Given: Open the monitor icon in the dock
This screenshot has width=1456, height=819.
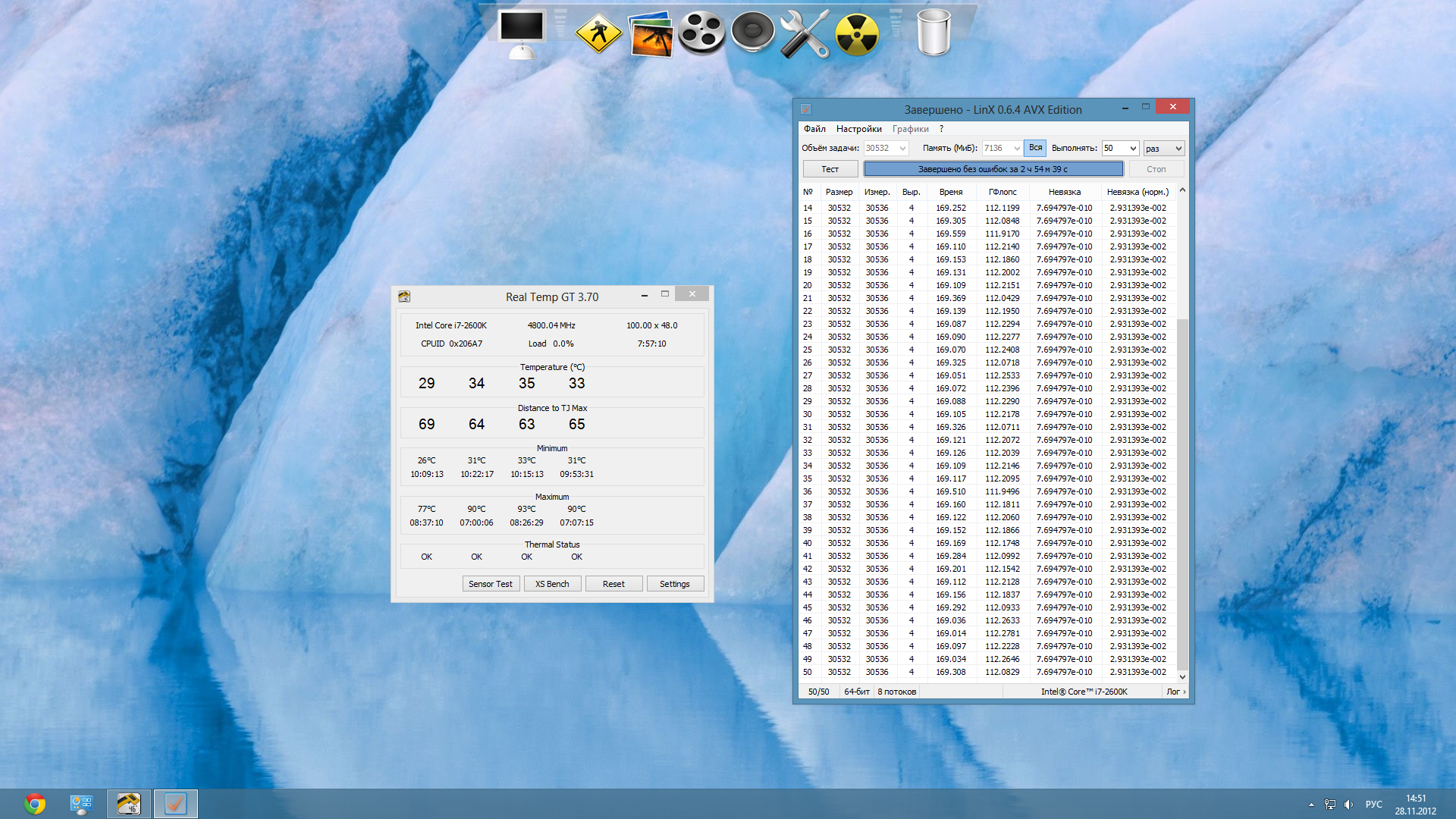Looking at the screenshot, I should pos(522,33).
